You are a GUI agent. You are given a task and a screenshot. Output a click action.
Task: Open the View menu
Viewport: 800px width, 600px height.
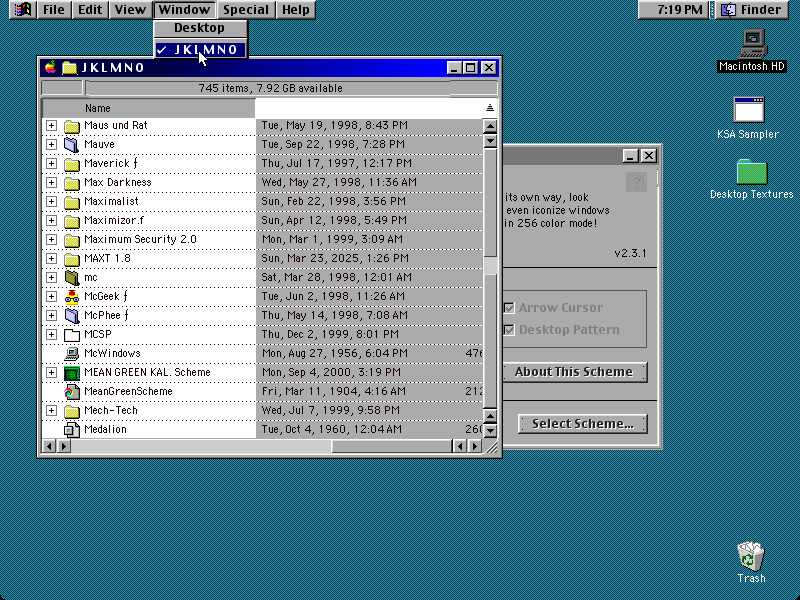point(130,10)
